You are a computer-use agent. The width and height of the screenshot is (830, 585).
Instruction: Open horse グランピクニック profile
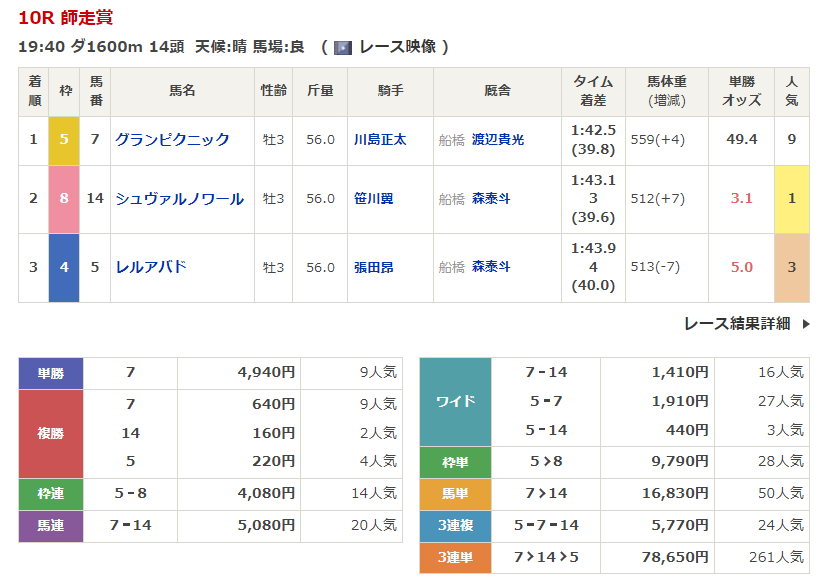pyautogui.click(x=172, y=140)
